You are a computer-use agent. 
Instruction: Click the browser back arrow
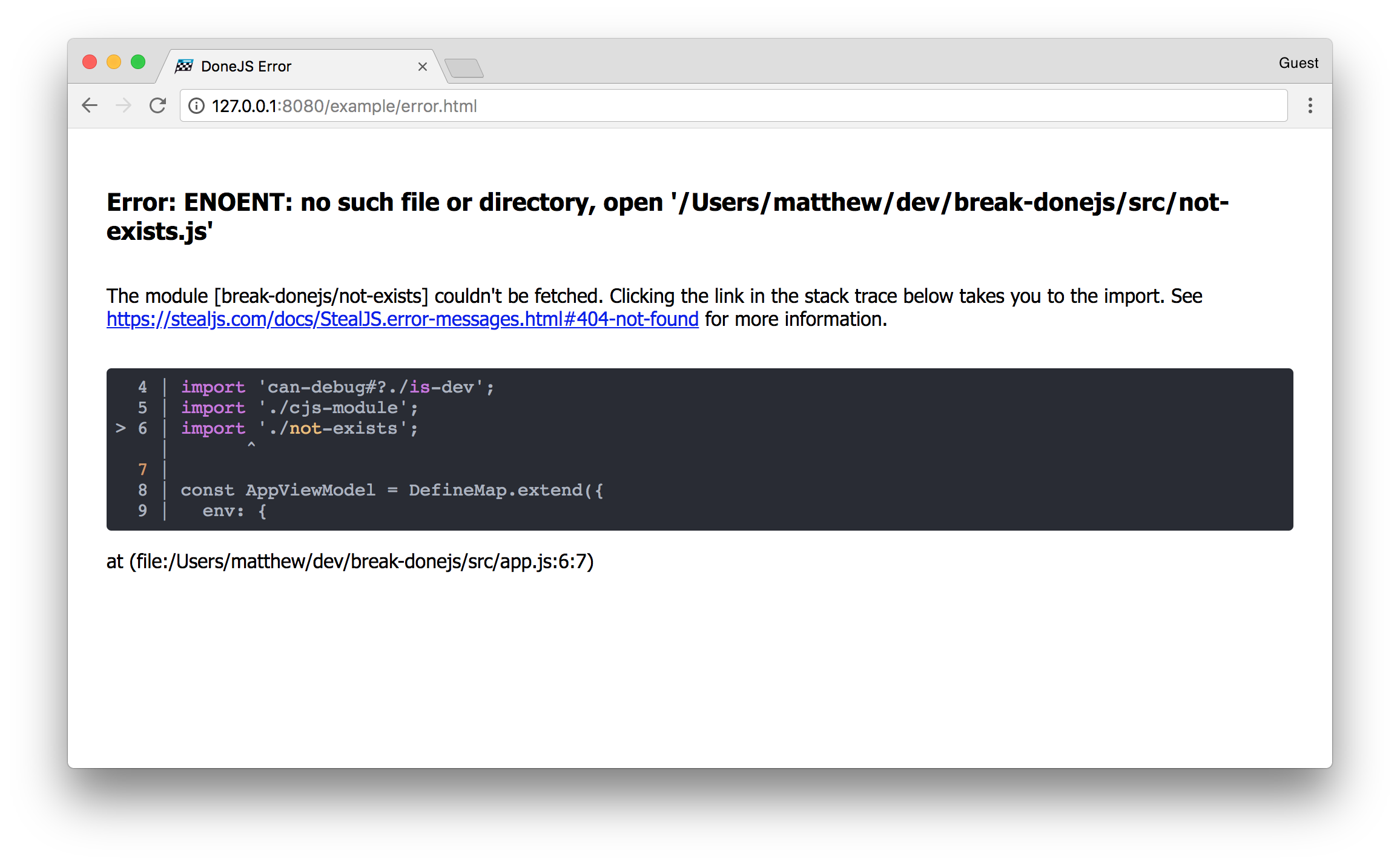(x=90, y=105)
